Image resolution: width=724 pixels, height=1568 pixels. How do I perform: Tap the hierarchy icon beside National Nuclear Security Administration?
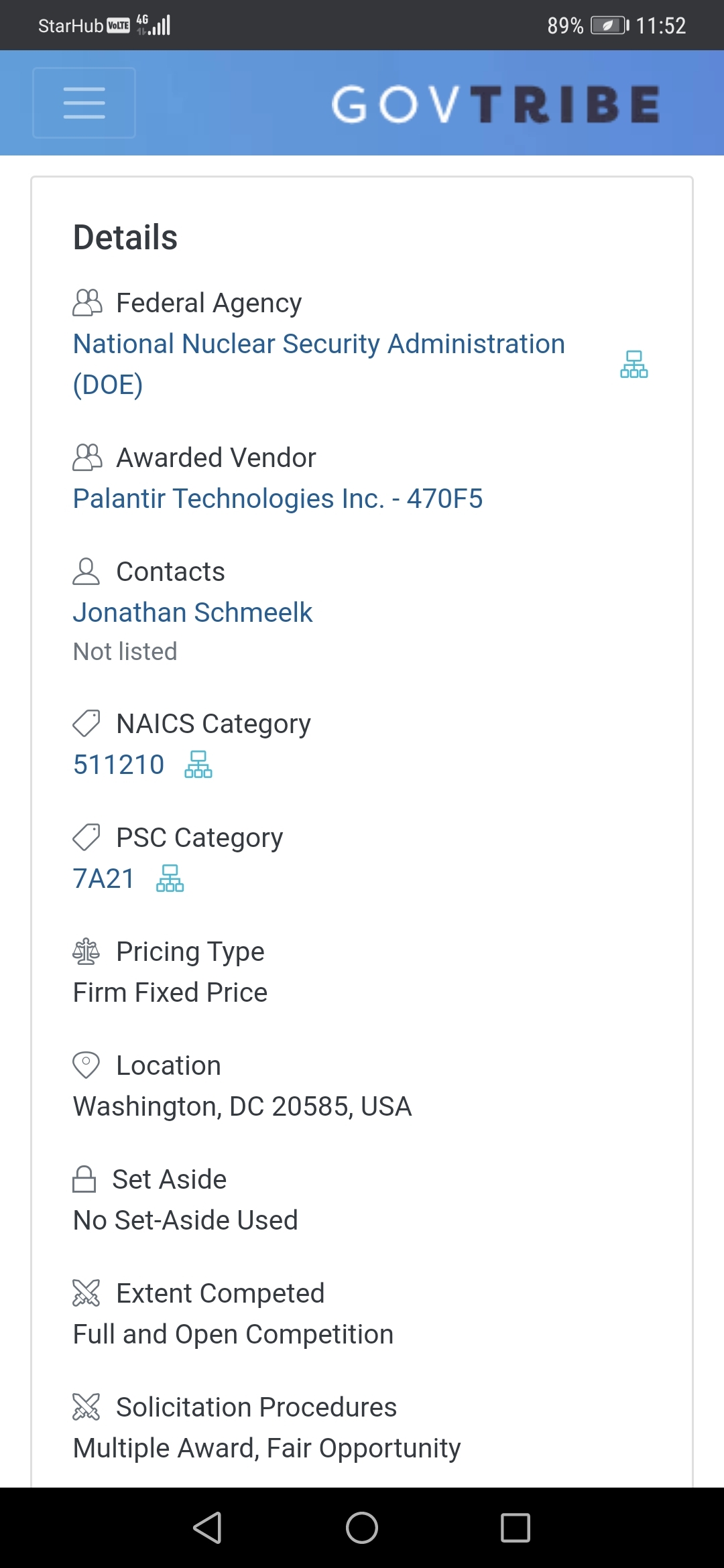pyautogui.click(x=633, y=365)
